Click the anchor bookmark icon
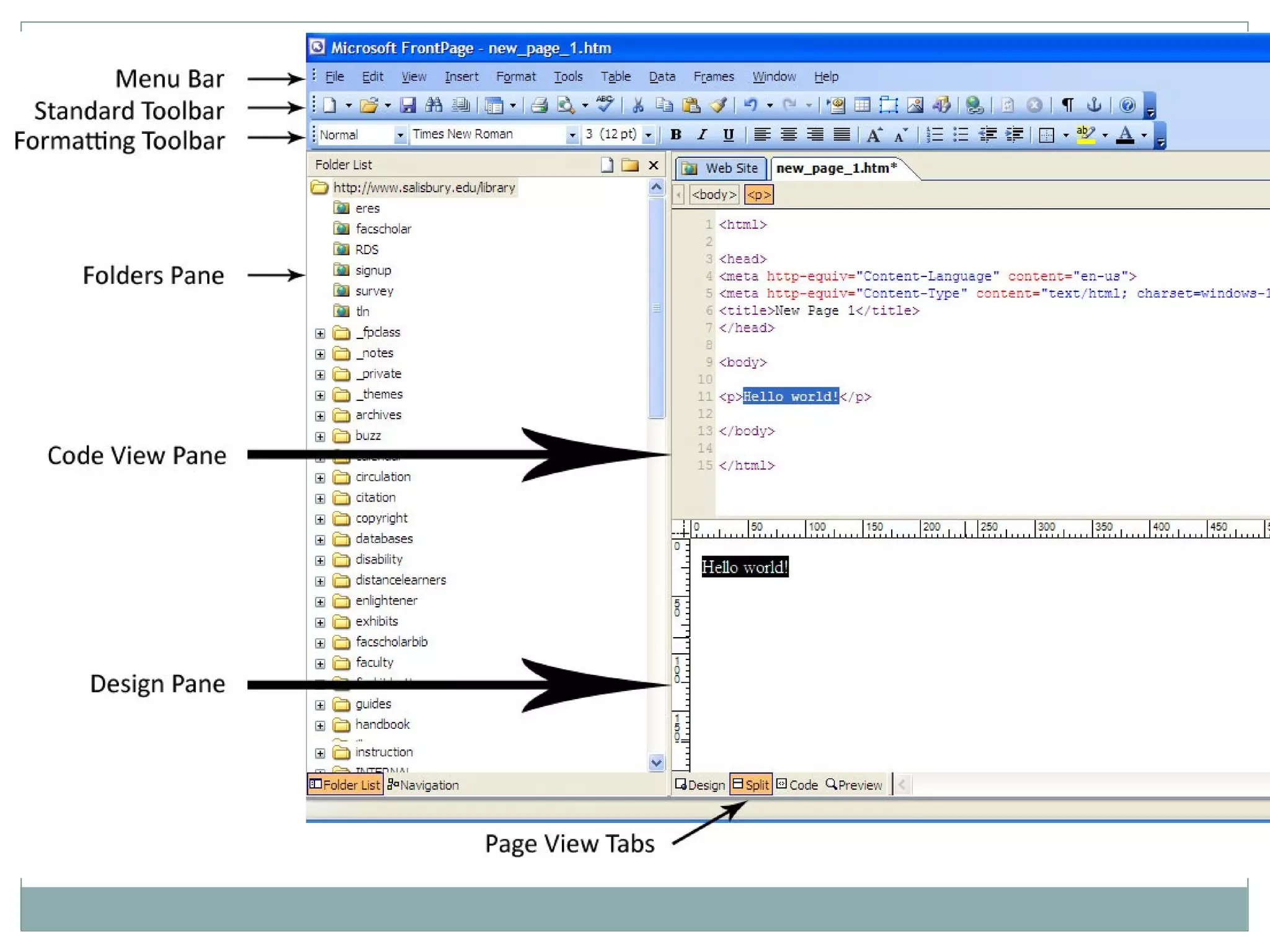This screenshot has height=952, width=1270. coord(1095,105)
